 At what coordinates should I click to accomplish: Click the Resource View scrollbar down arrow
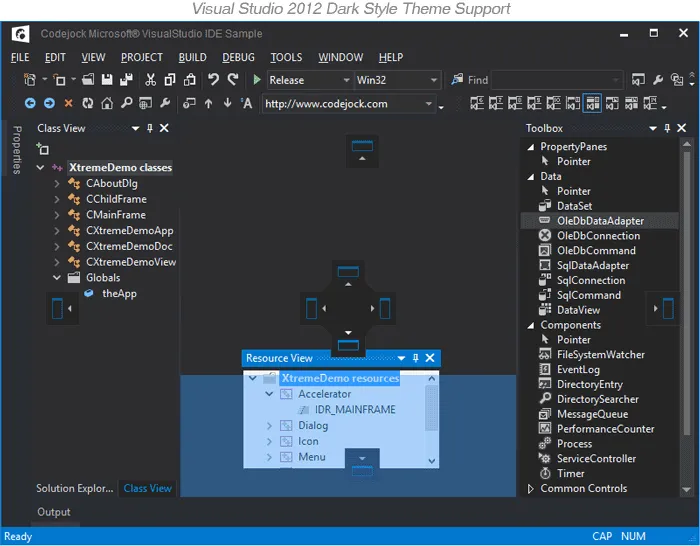click(x=432, y=461)
